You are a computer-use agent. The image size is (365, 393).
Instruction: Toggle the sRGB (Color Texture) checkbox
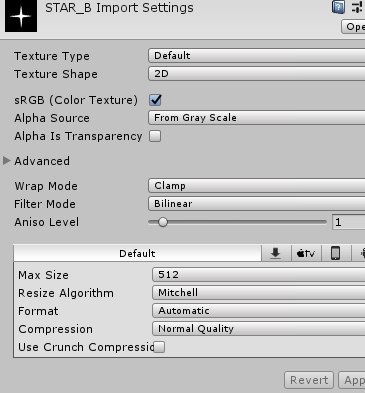(155, 100)
